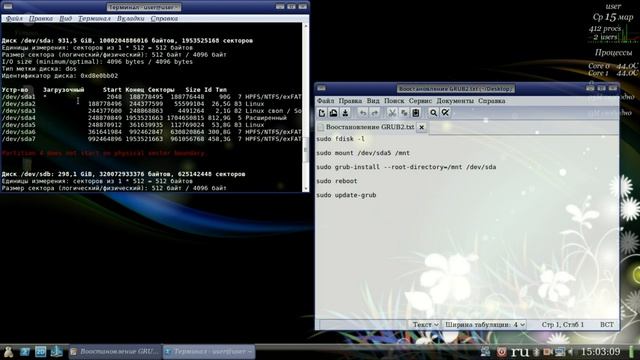The height and width of the screenshot is (360, 640).
Task: Open Терминал menu in terminal window
Action: pos(94,18)
